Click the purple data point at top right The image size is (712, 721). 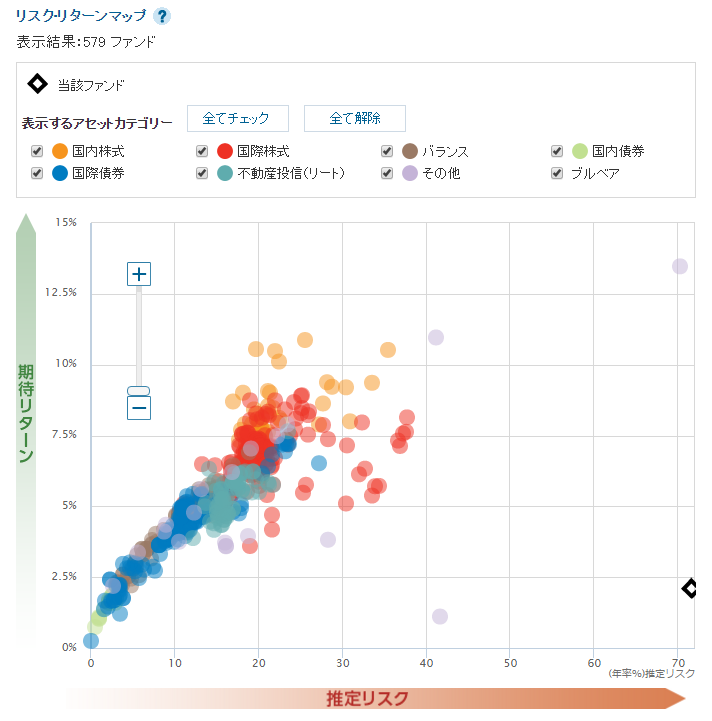[680, 266]
